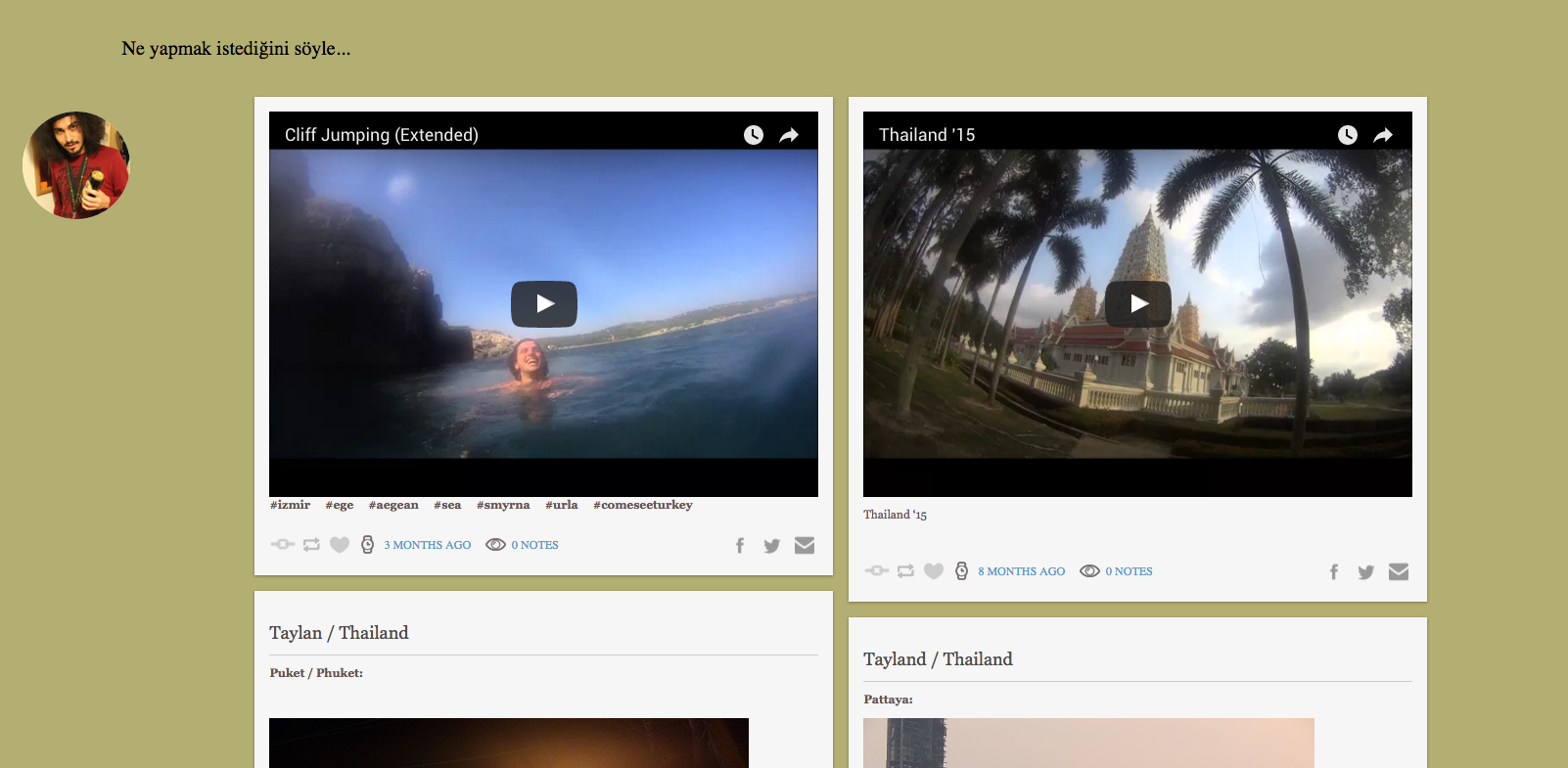This screenshot has width=1568, height=768.
Task: Email the Thailand '15 post
Action: pyautogui.click(x=1399, y=571)
